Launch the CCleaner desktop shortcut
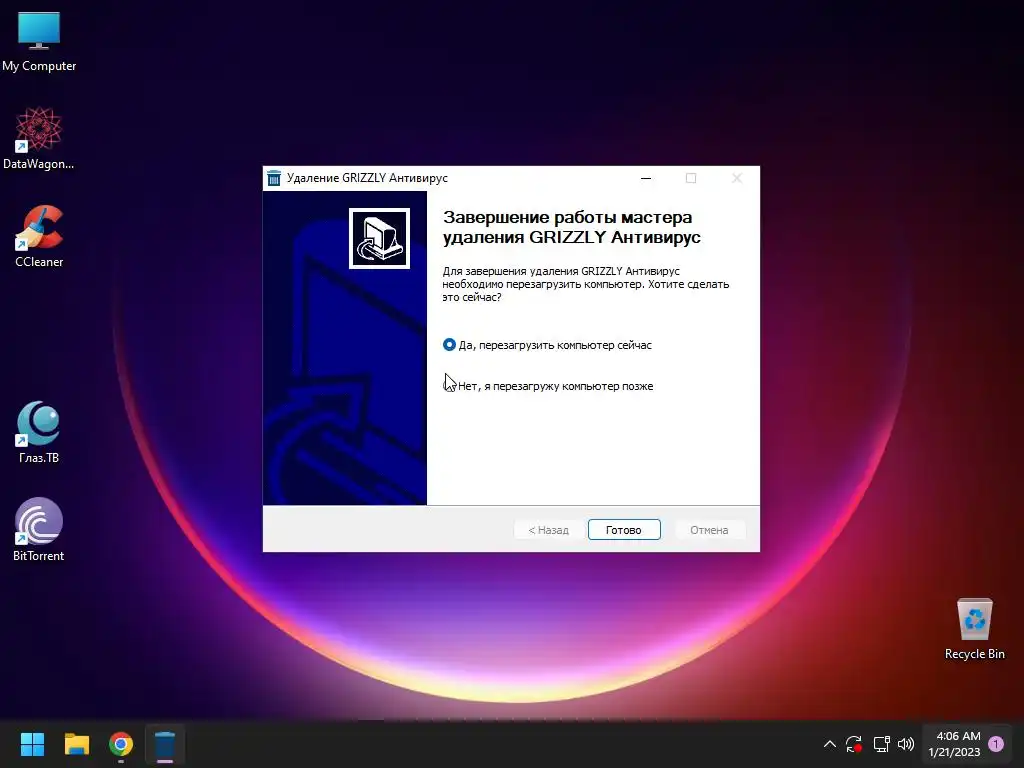Viewport: 1024px width, 768px height. [x=39, y=236]
